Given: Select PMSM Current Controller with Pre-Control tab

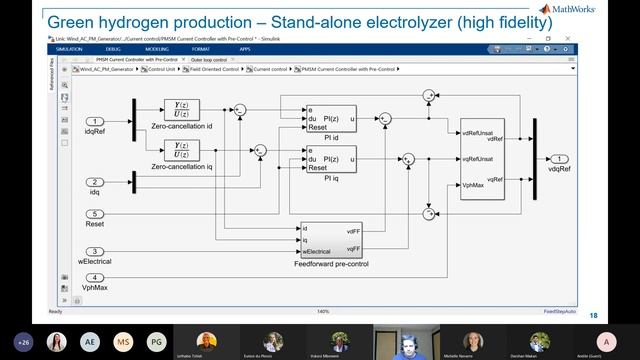Looking at the screenshot, I should pyautogui.click(x=137, y=60).
